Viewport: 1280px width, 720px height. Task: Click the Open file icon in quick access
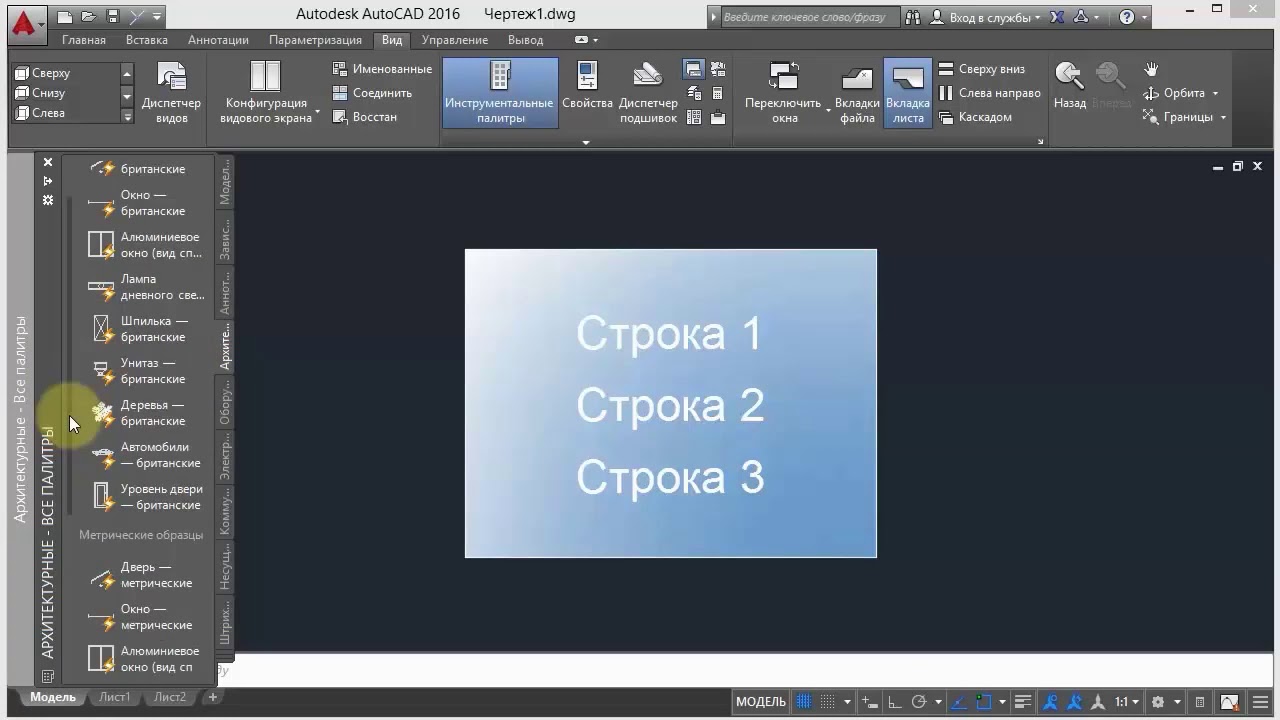point(89,17)
